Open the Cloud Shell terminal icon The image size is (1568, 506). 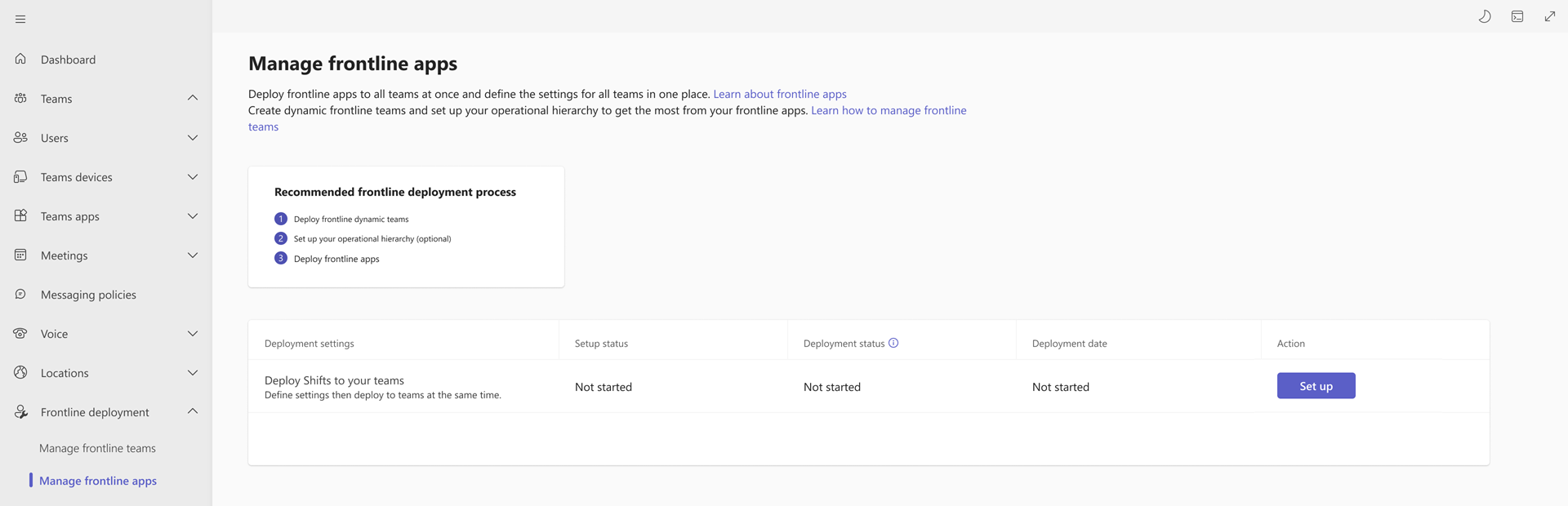1517,16
